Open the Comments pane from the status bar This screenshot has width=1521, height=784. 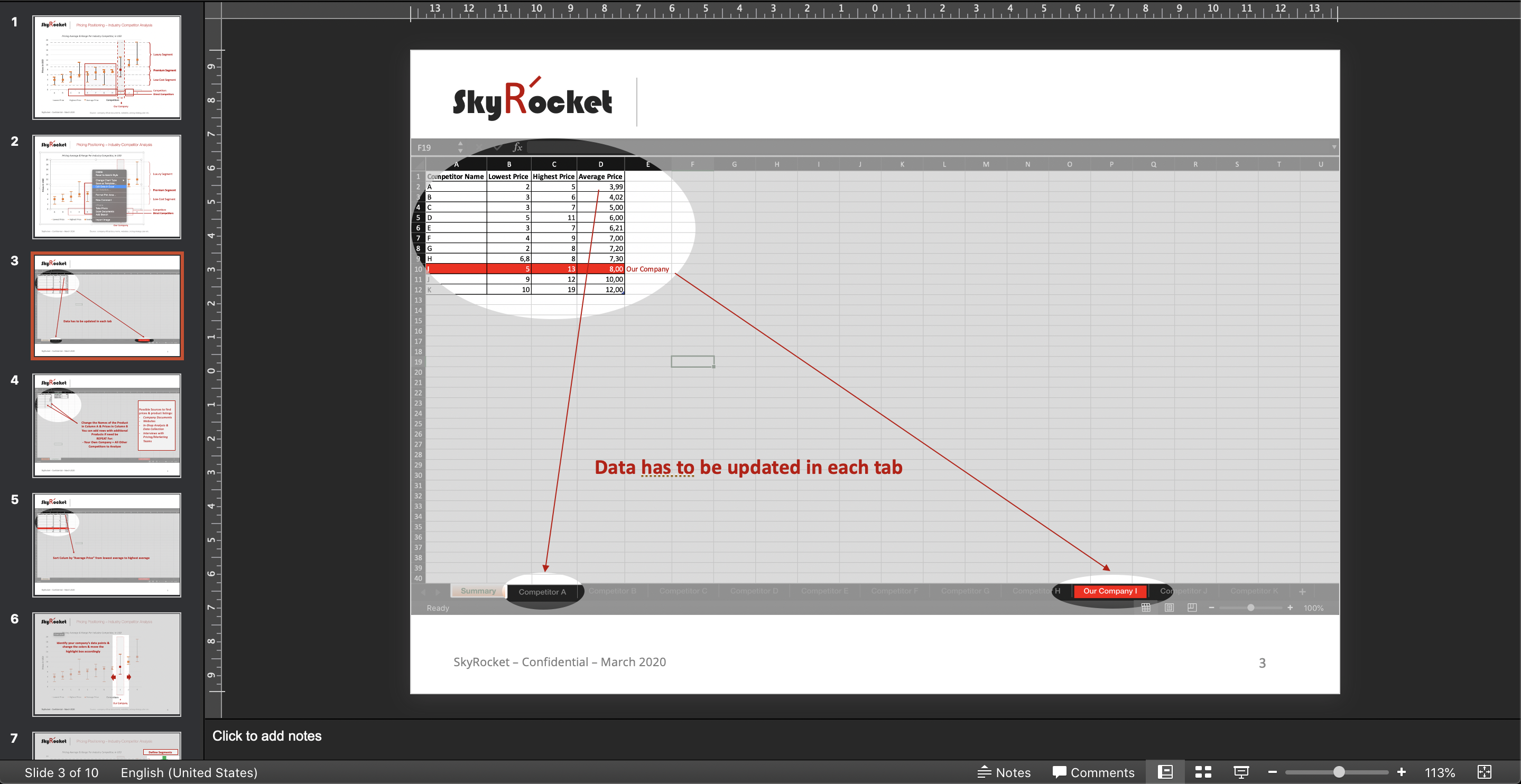1093,772
